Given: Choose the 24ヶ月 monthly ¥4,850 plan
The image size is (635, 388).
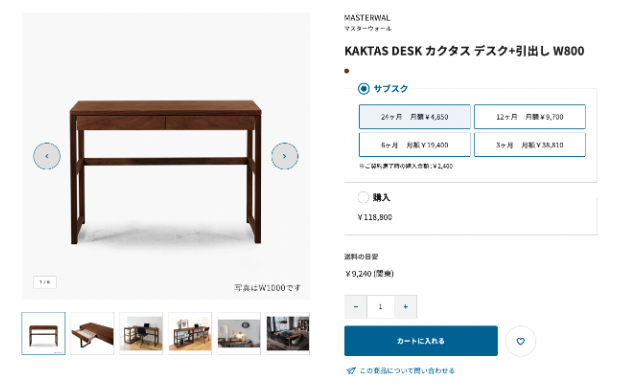Looking at the screenshot, I should [415, 117].
